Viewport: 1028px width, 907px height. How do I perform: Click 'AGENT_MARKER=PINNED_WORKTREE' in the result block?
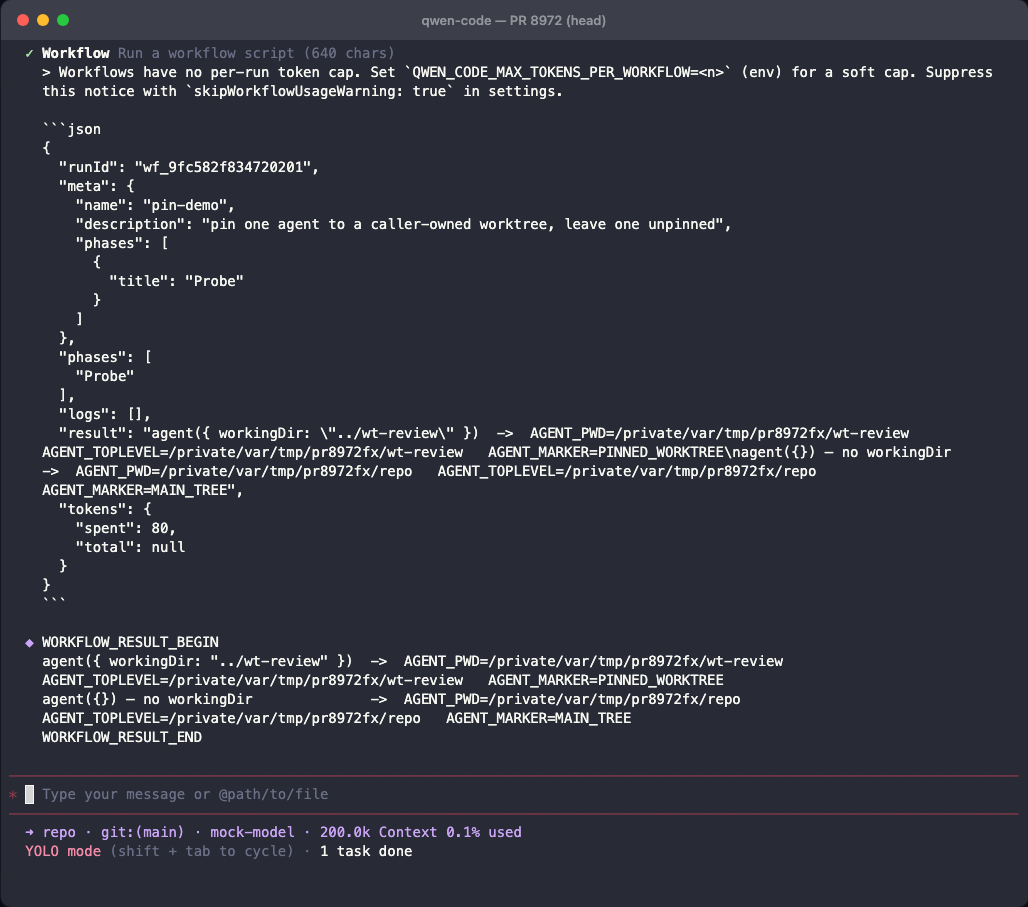[x=606, y=681]
